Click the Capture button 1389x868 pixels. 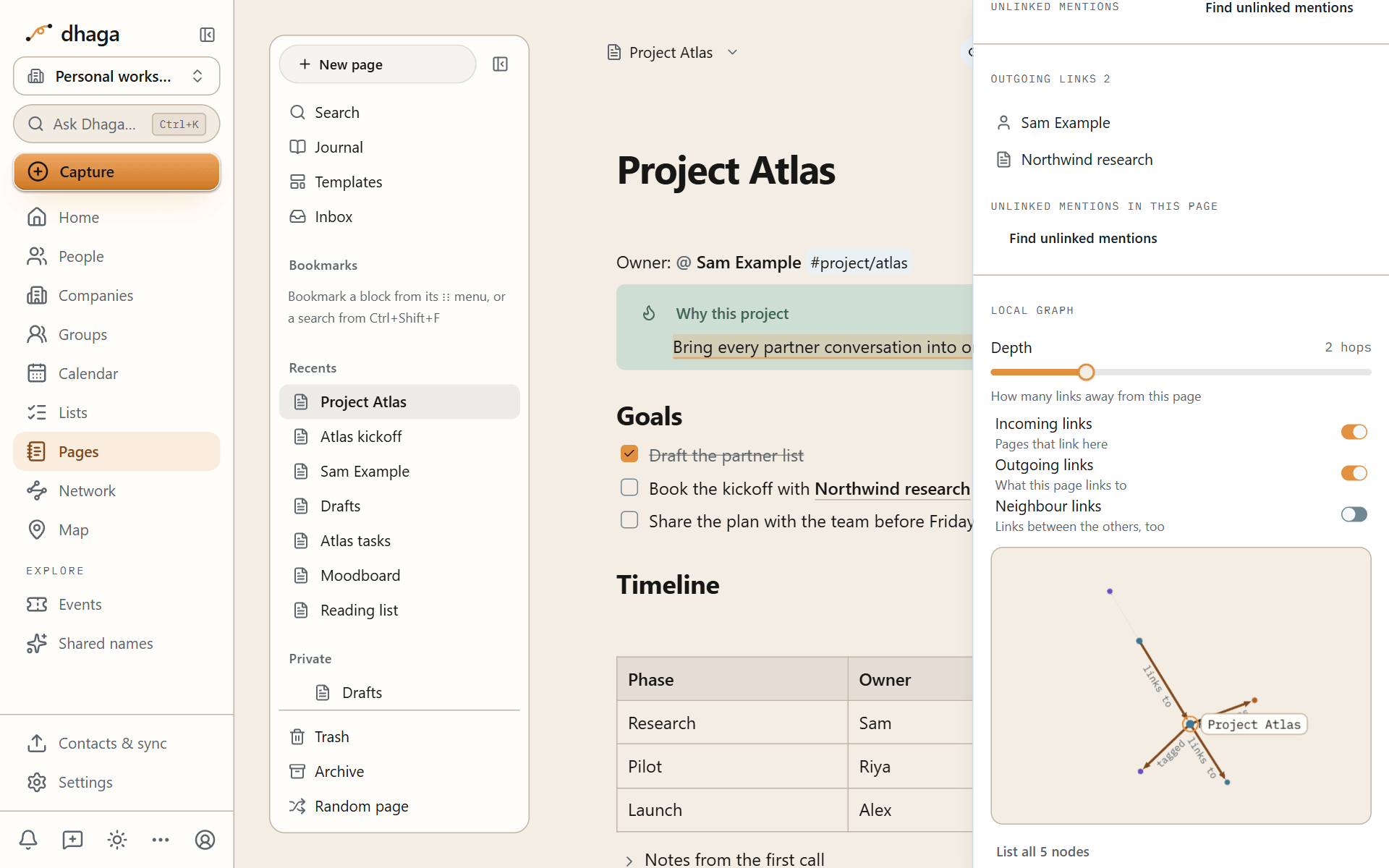[116, 171]
